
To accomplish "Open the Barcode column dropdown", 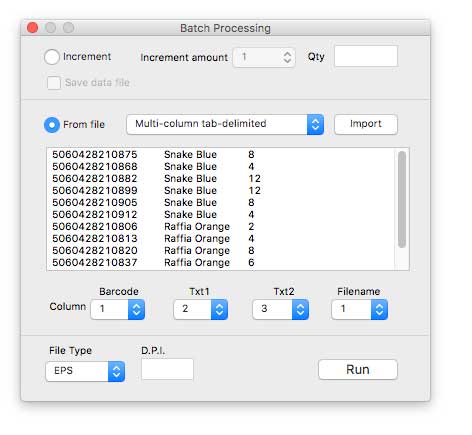I will (117, 309).
